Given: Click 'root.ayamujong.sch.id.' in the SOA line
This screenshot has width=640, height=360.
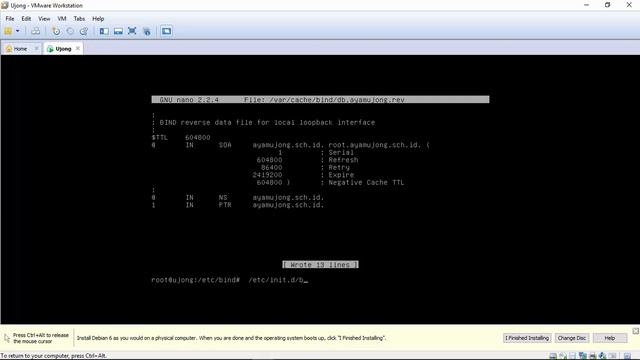Looking at the screenshot, I should [374, 145].
